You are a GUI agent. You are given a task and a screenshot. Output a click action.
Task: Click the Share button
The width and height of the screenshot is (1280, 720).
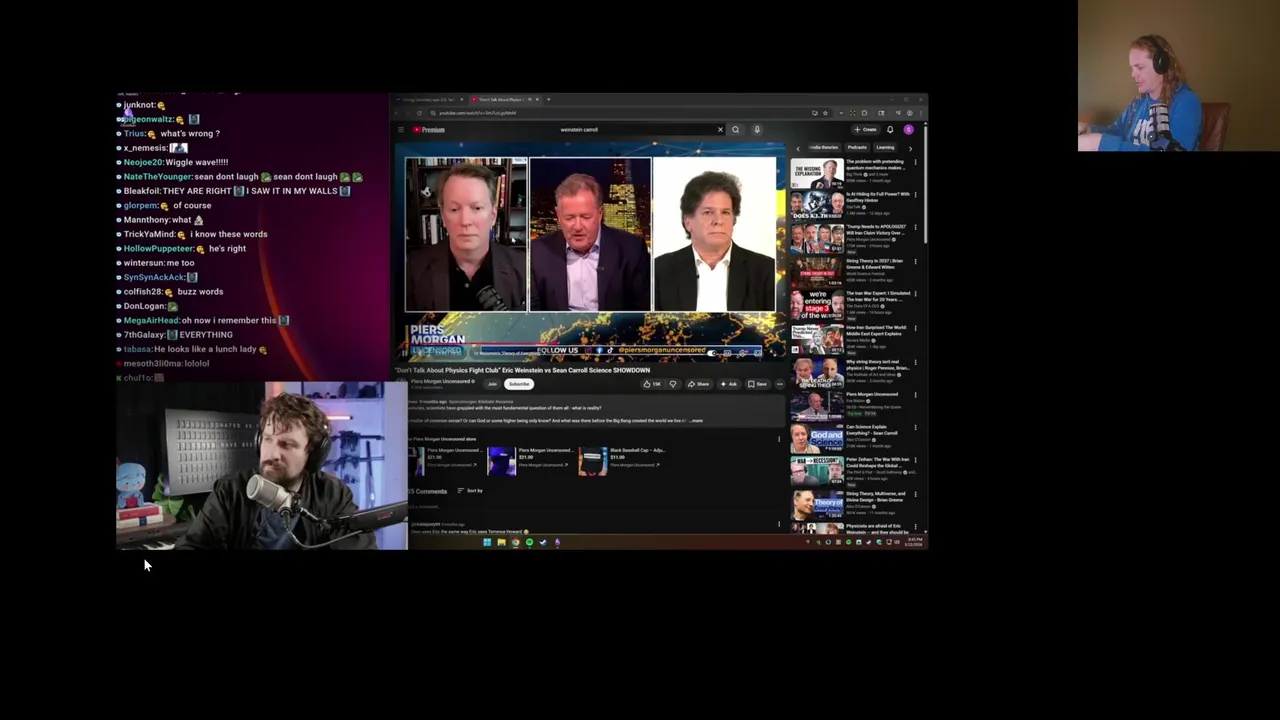698,384
